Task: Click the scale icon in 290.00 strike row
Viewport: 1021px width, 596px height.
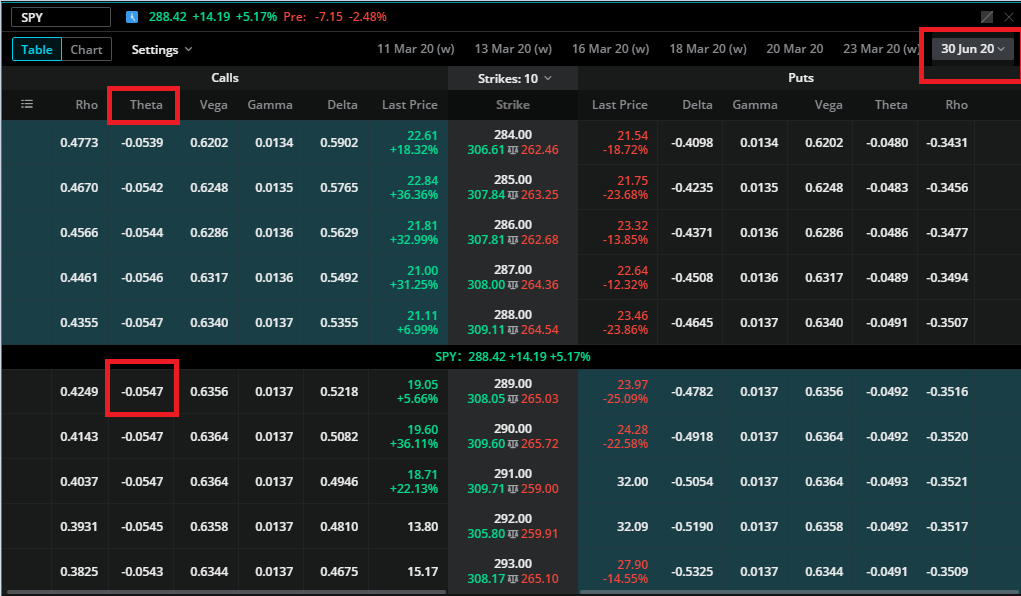Action: (512, 444)
